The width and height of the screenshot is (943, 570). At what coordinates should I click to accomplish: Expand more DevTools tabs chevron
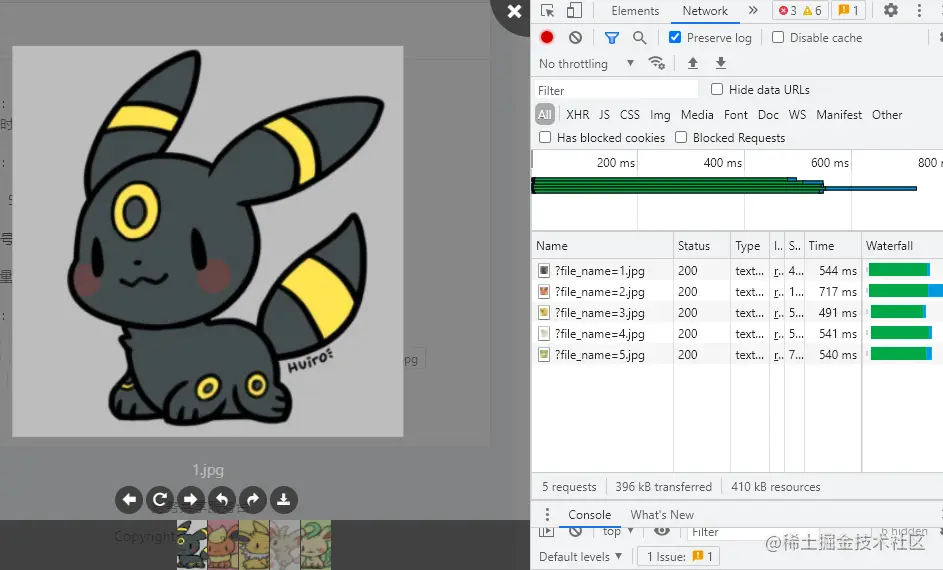(x=753, y=11)
